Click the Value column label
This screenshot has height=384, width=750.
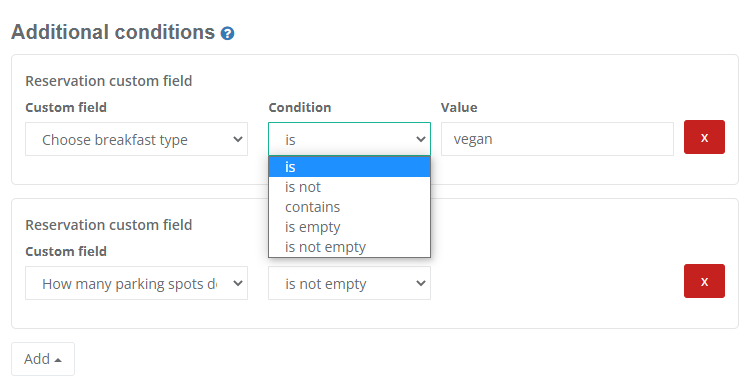[459, 107]
